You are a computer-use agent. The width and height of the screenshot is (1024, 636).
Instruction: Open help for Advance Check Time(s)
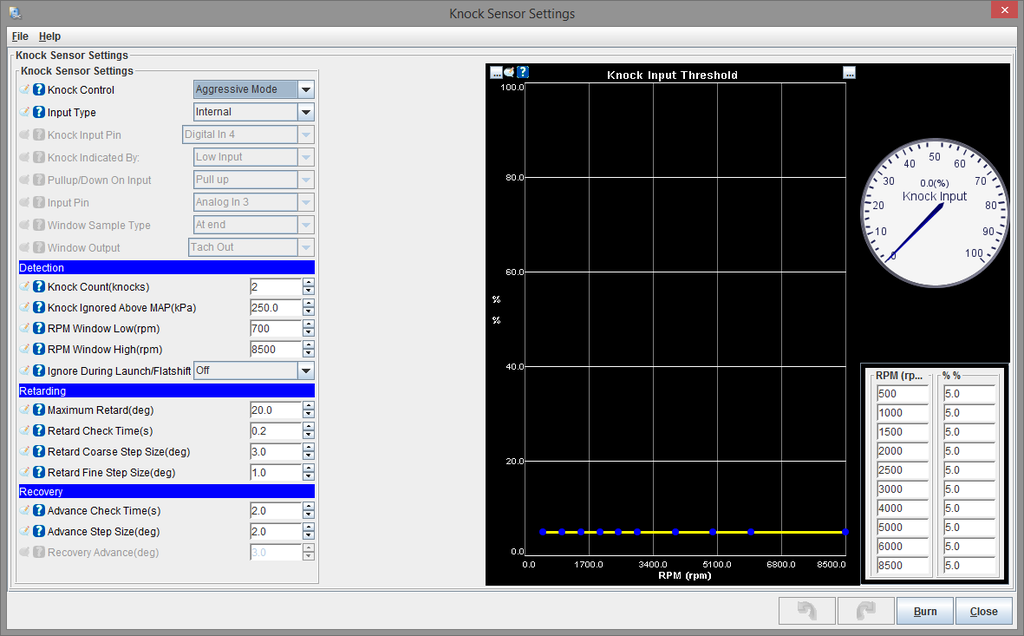point(39,511)
